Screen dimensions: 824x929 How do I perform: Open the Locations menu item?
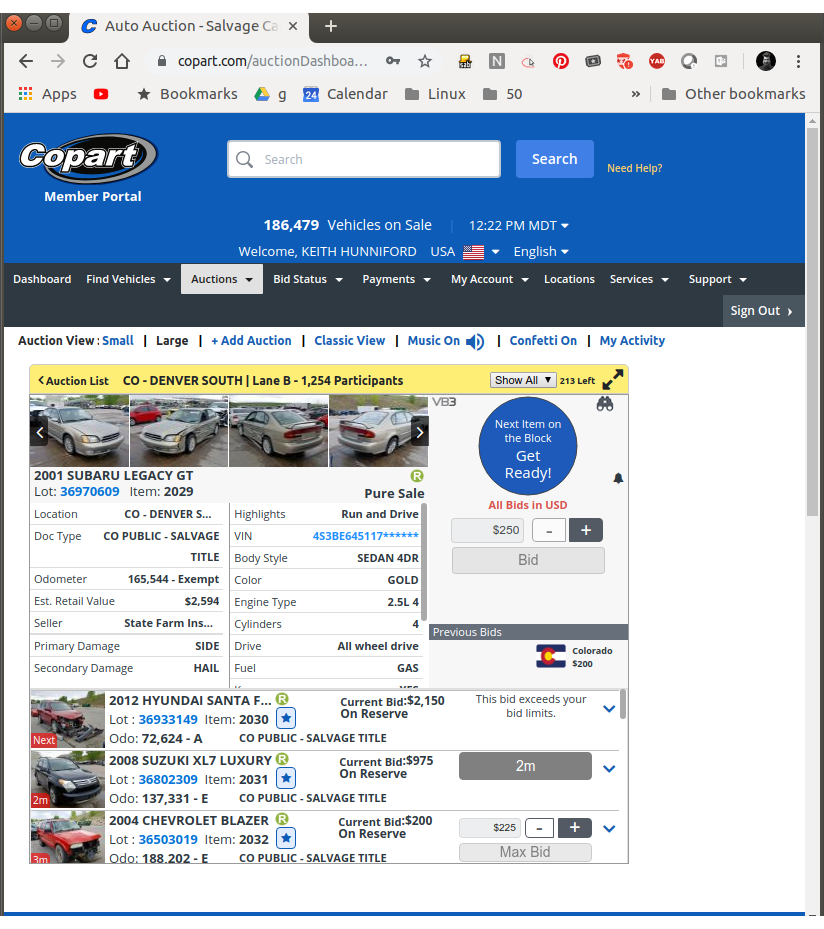point(569,279)
